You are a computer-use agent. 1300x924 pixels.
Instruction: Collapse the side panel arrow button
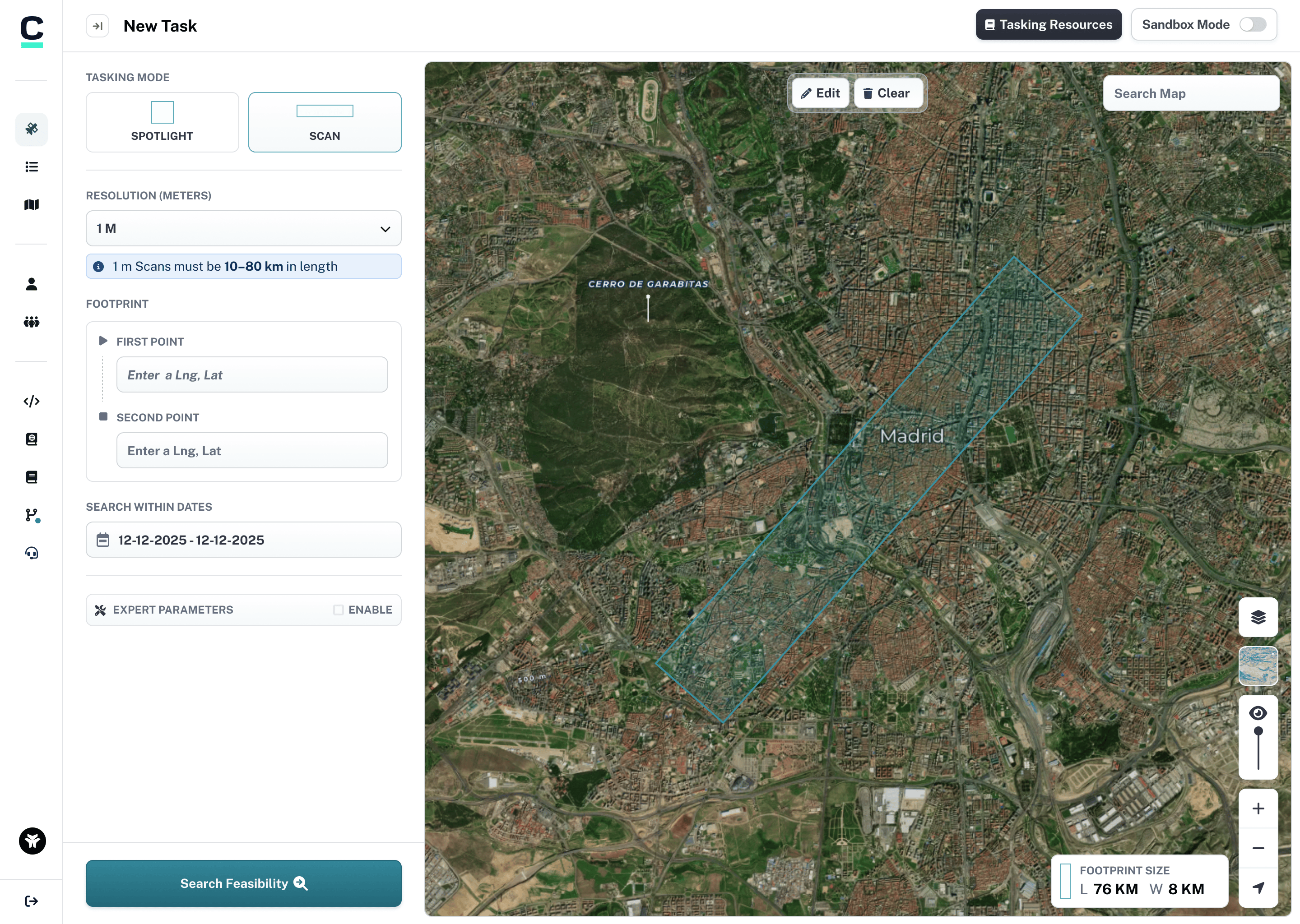pos(97,26)
